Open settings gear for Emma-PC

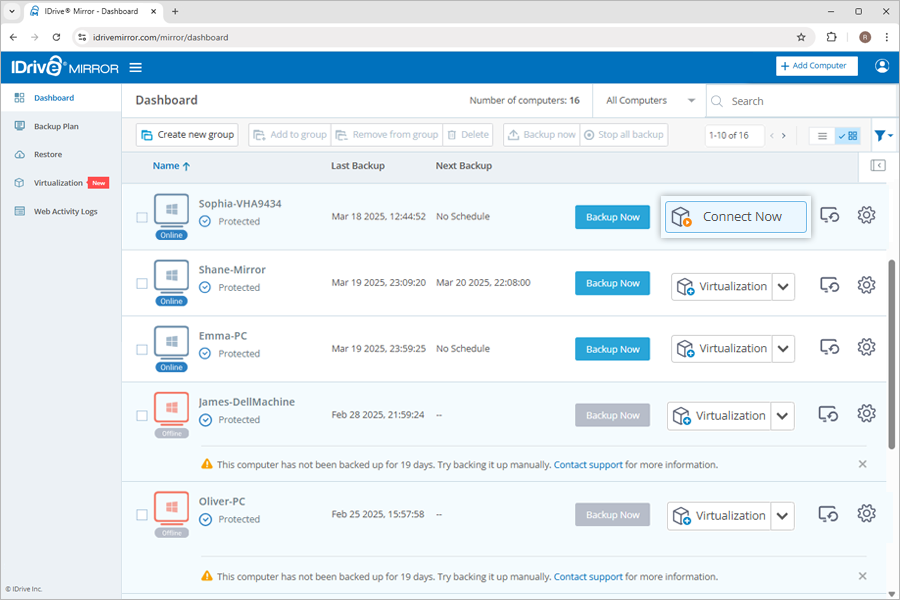pos(866,347)
